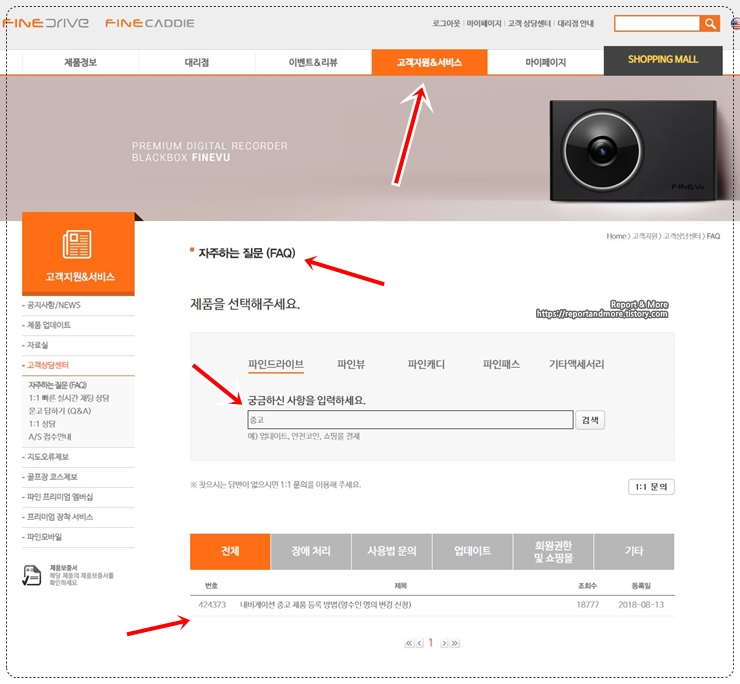
Task: Click the registration date 2018-08-13
Action: pos(641,605)
